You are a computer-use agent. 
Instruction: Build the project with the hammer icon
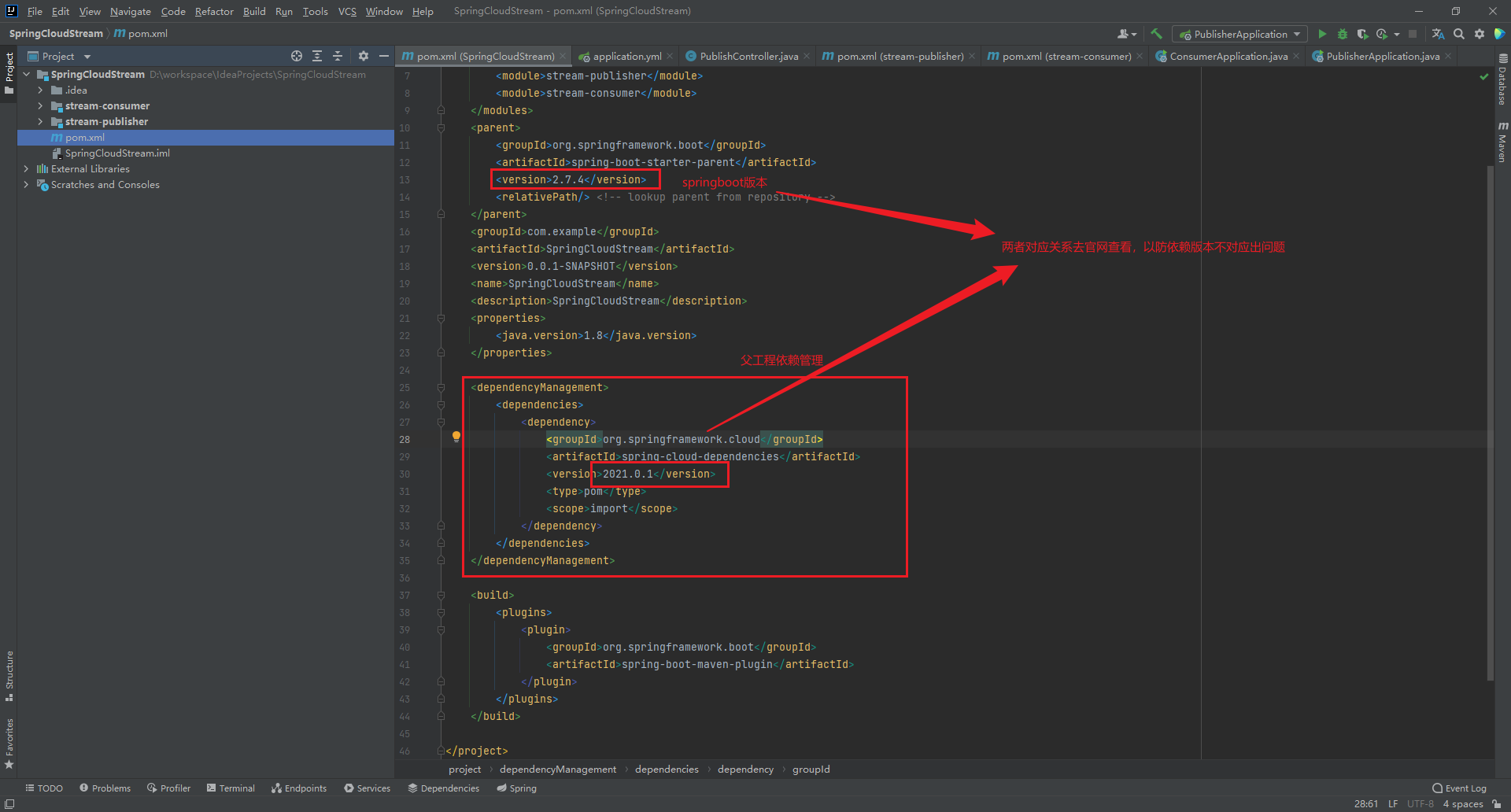(x=1156, y=34)
